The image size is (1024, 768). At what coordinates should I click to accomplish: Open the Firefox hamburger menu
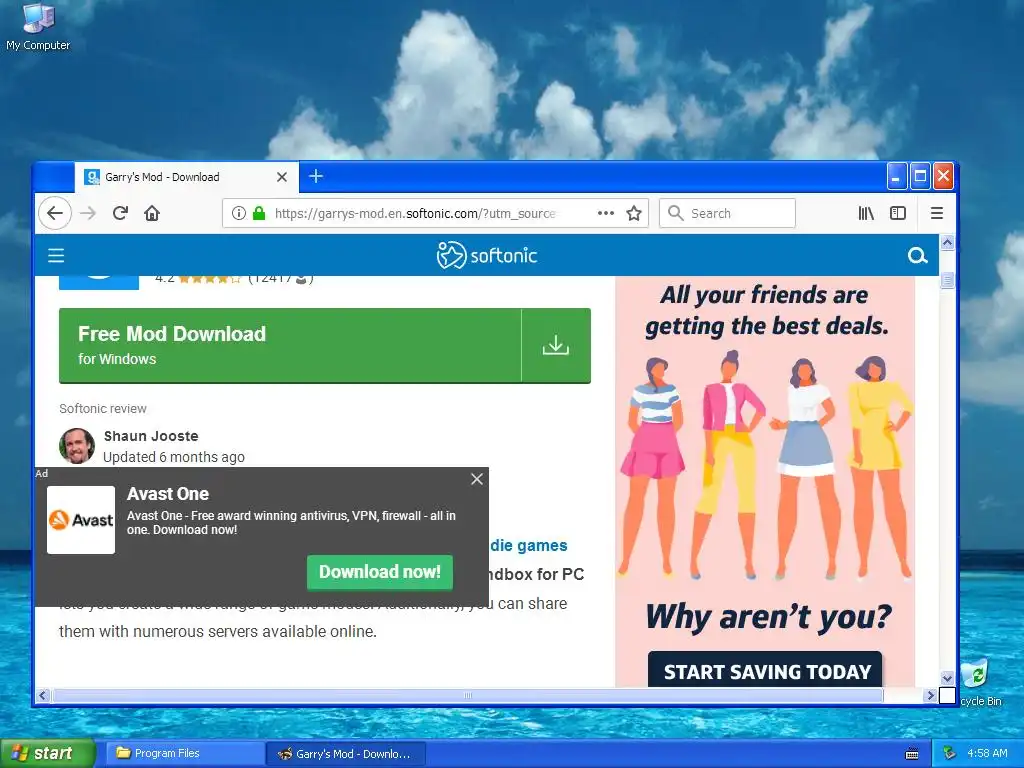click(936, 214)
